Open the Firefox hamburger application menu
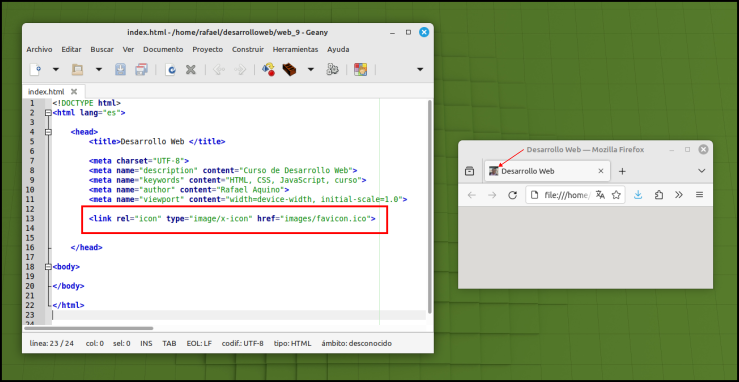Viewport: 739px width, 382px height. [699, 195]
